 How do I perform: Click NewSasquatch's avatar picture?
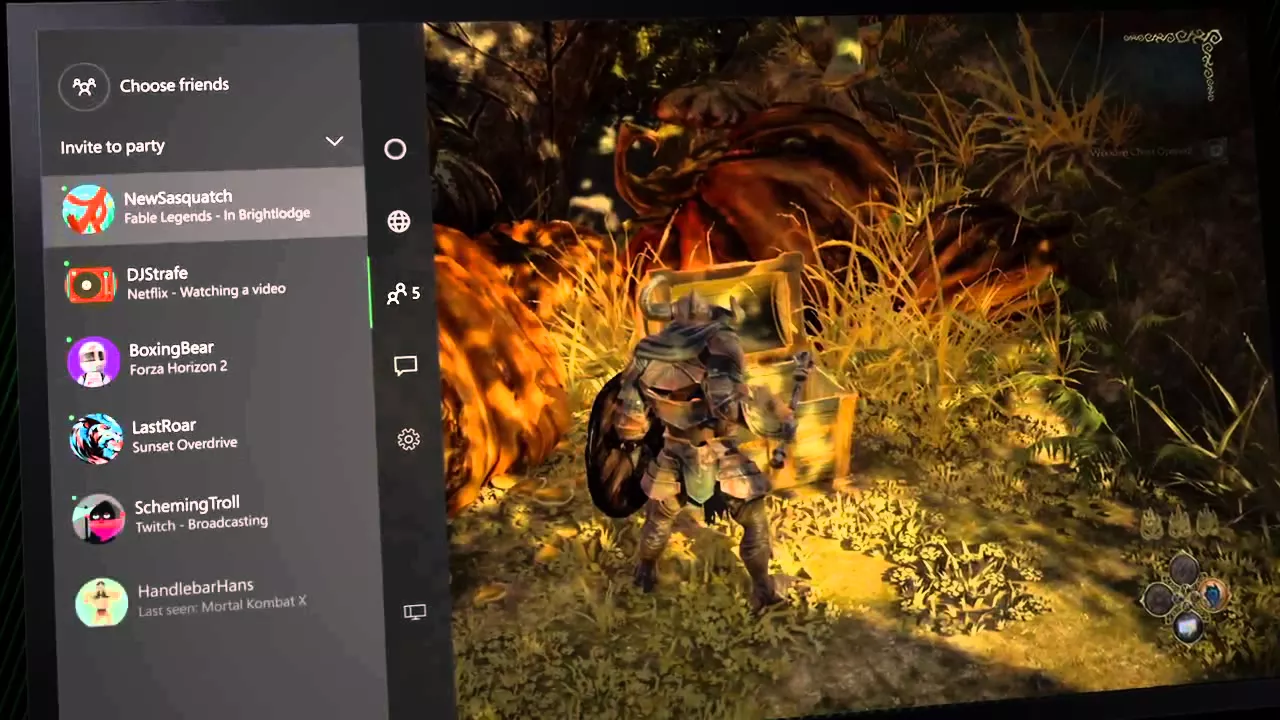88,209
